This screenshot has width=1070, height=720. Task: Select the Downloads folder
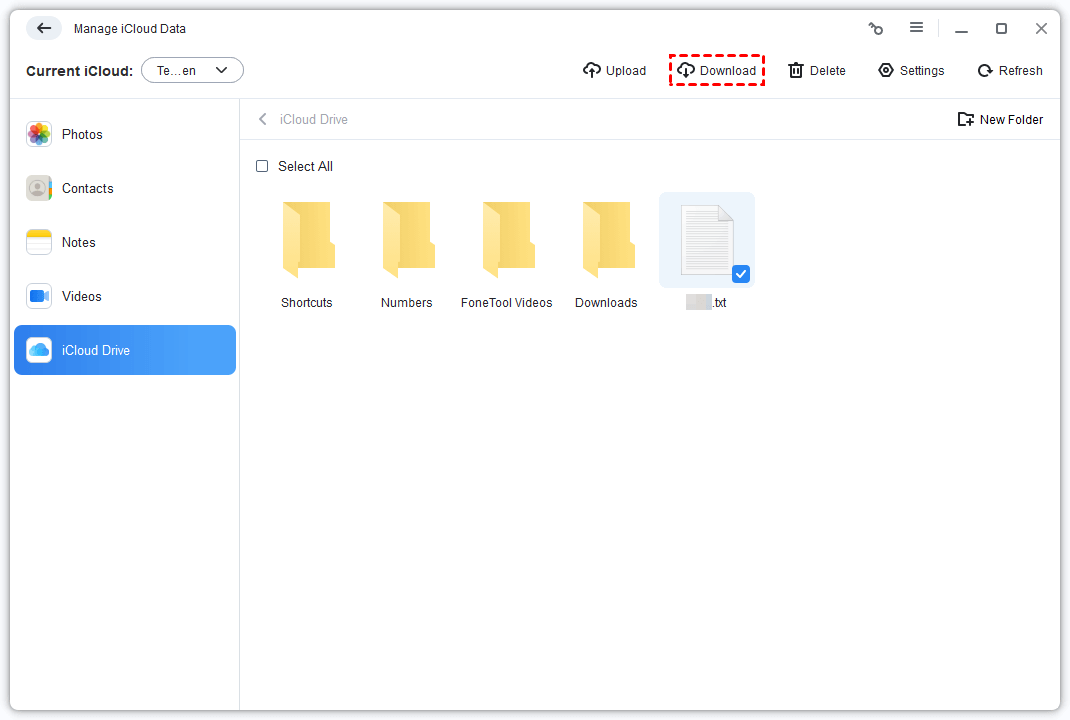[x=607, y=240]
